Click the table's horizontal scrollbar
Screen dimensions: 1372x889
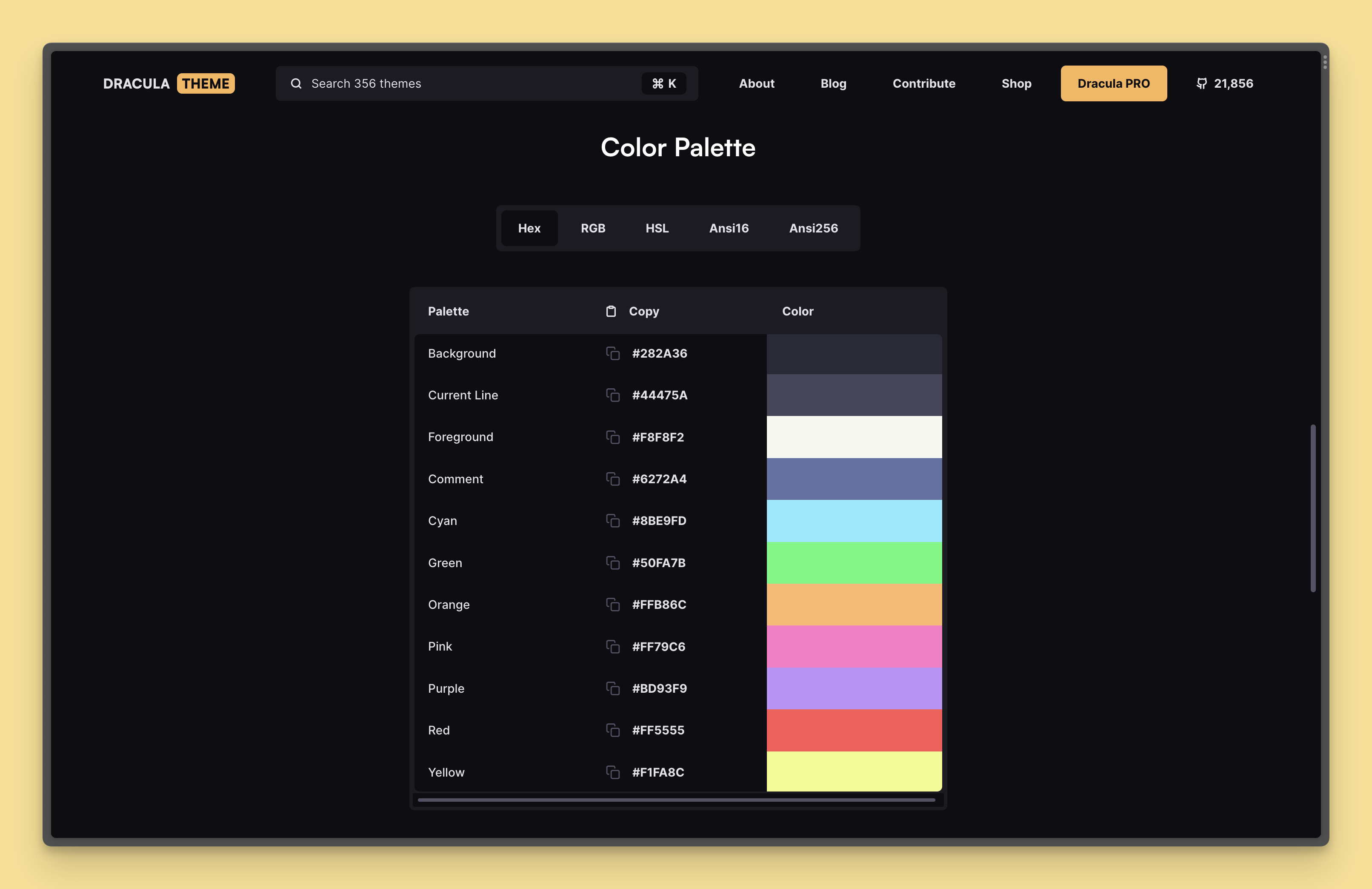tap(676, 800)
